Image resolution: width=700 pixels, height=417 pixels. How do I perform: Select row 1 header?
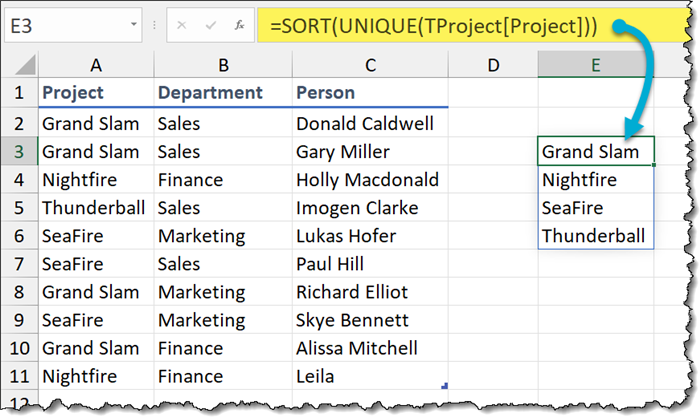click(20, 93)
